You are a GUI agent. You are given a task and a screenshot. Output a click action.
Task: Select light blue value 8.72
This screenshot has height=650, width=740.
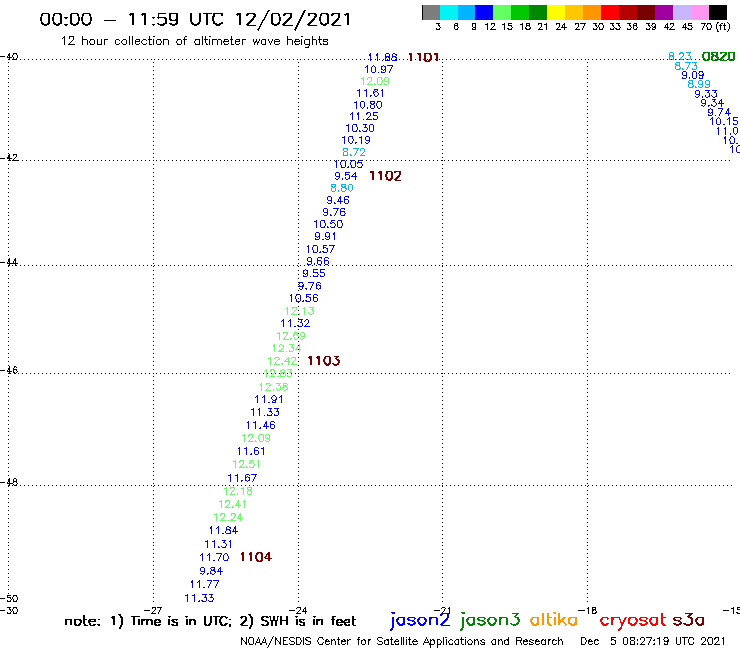(353, 152)
